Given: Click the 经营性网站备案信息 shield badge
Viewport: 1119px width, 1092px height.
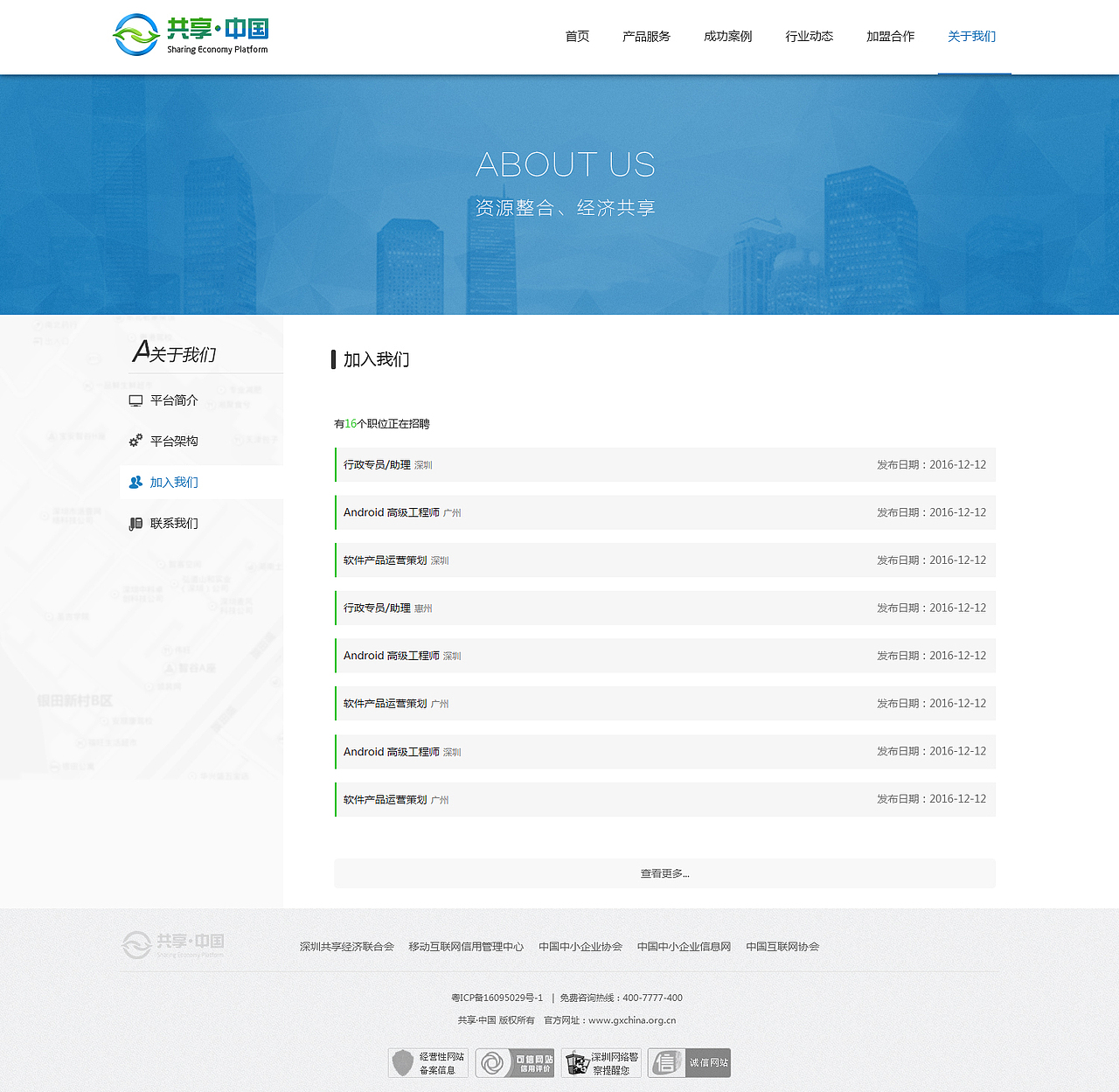Looking at the screenshot, I should [427, 1062].
